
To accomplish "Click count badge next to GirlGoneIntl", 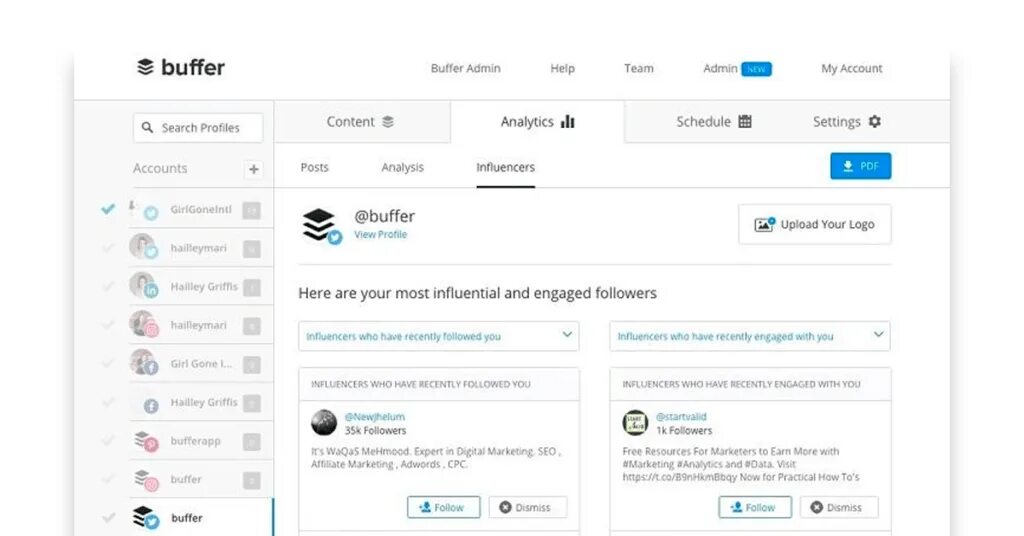I will pyautogui.click(x=251, y=210).
